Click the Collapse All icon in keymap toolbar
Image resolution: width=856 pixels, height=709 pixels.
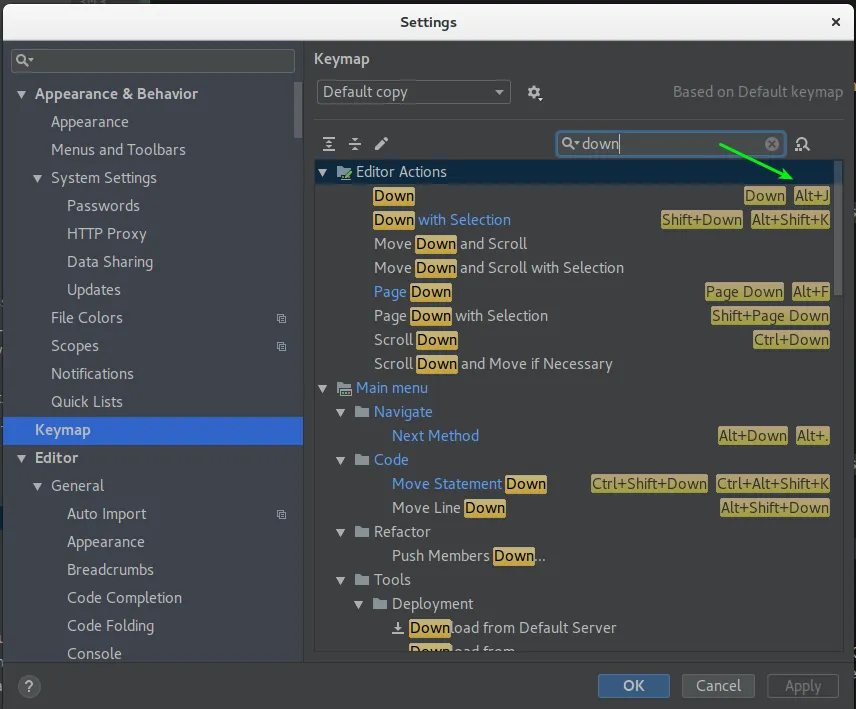(x=355, y=144)
